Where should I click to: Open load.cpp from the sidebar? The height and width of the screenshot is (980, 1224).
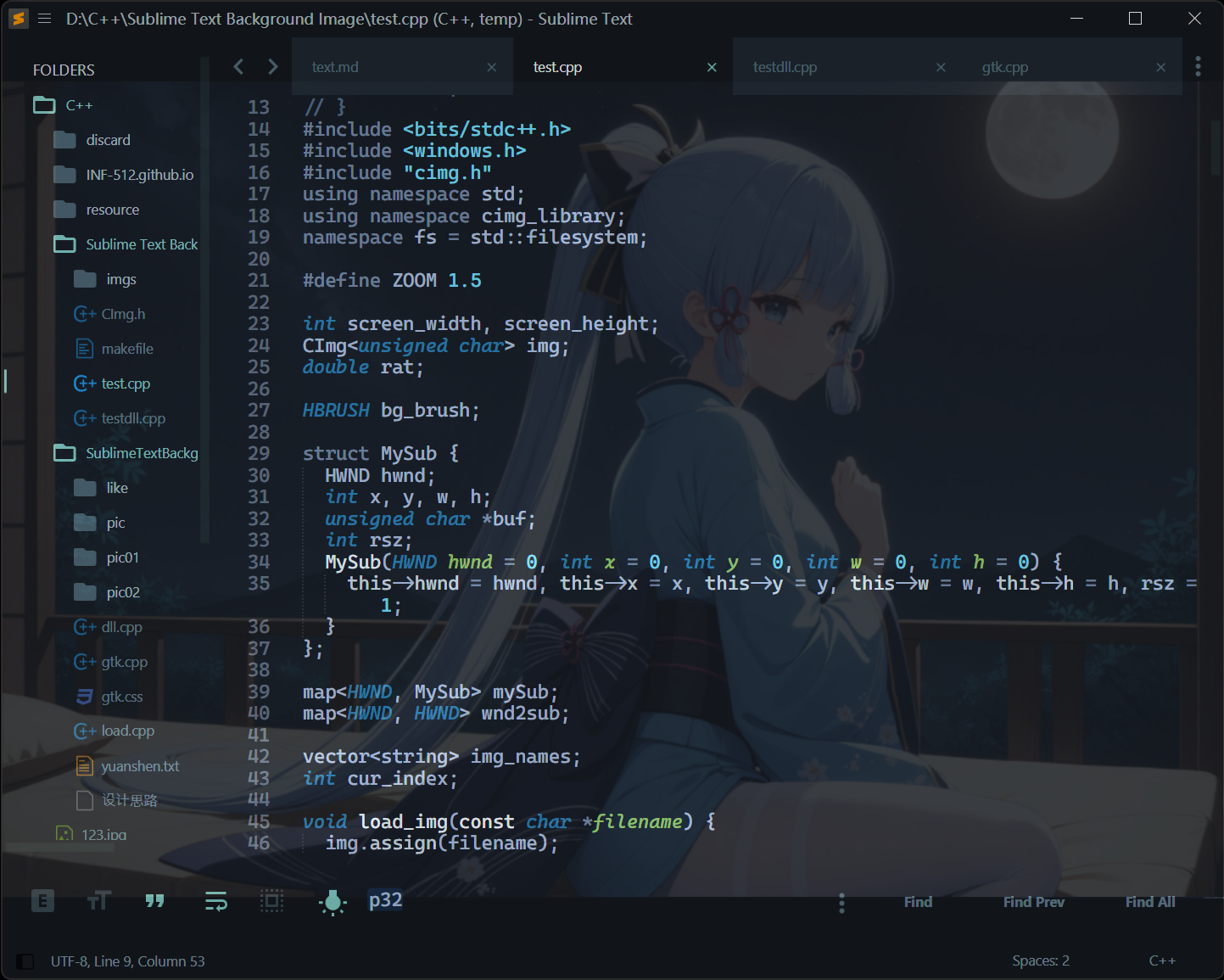(127, 731)
